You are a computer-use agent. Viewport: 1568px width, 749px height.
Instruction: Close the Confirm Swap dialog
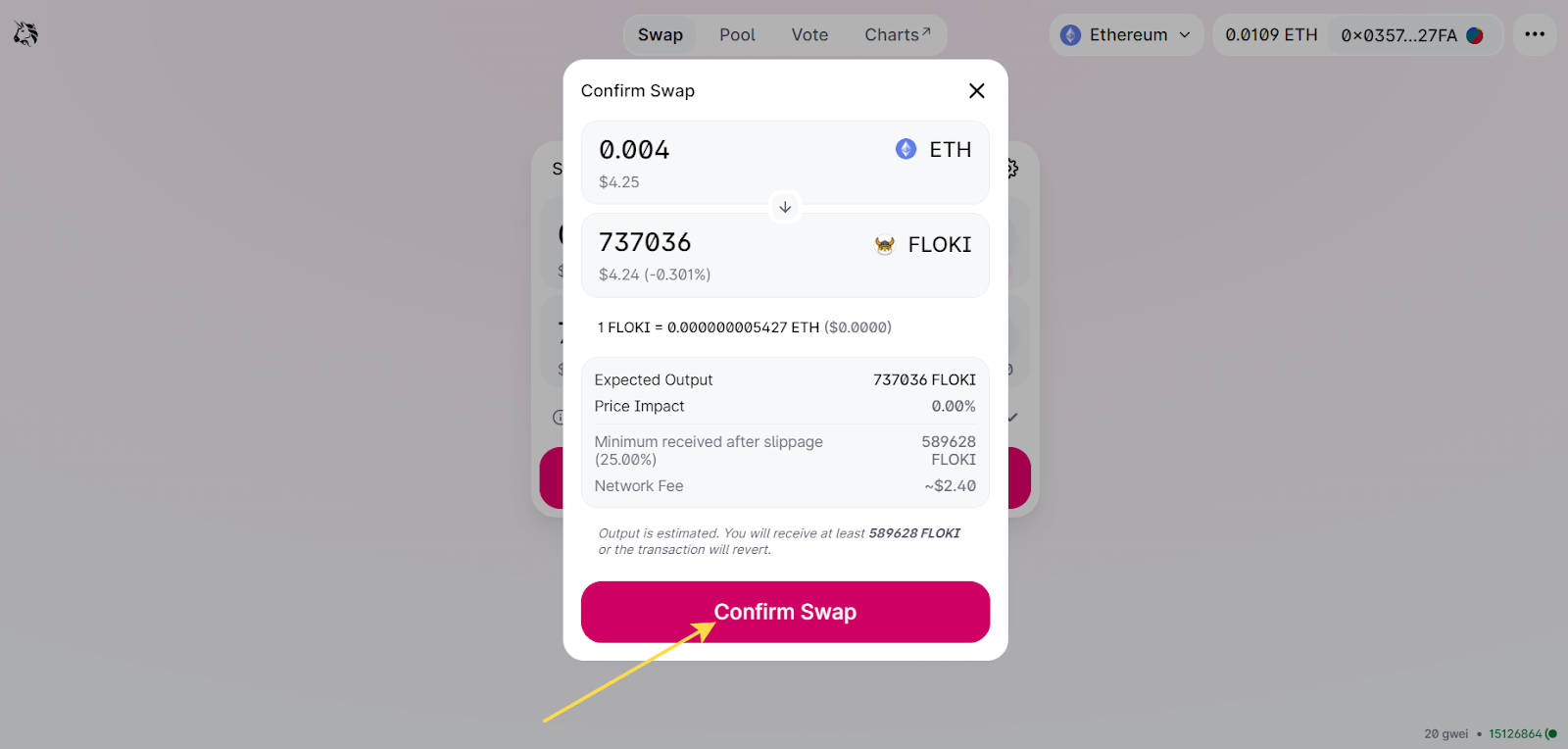tap(976, 90)
